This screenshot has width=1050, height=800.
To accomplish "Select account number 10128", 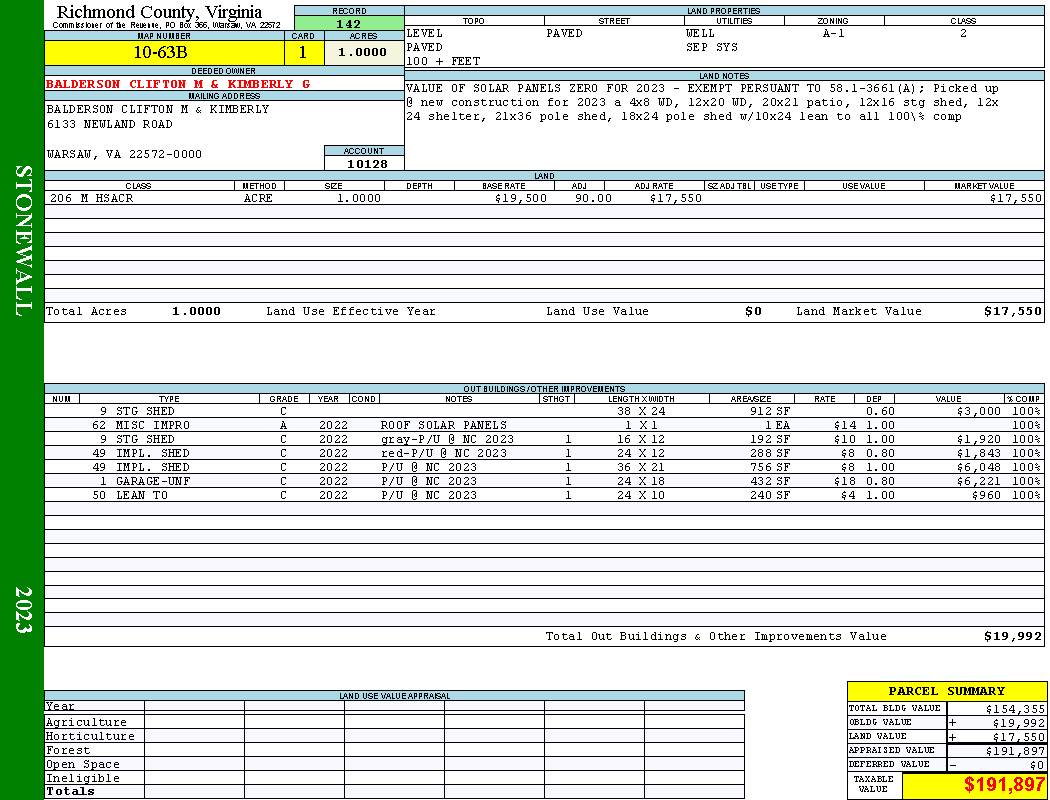I will click(367, 163).
